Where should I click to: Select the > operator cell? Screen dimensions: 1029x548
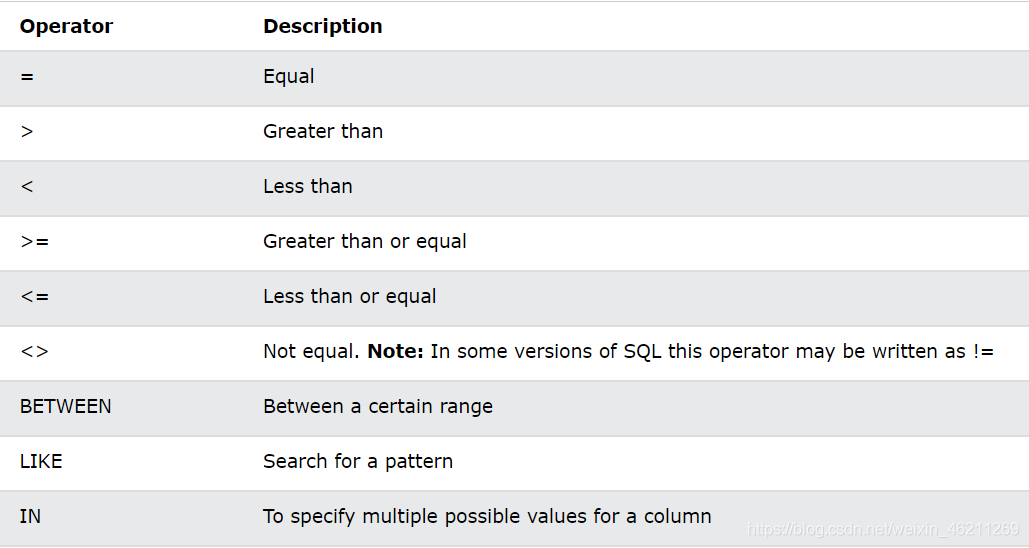(27, 132)
